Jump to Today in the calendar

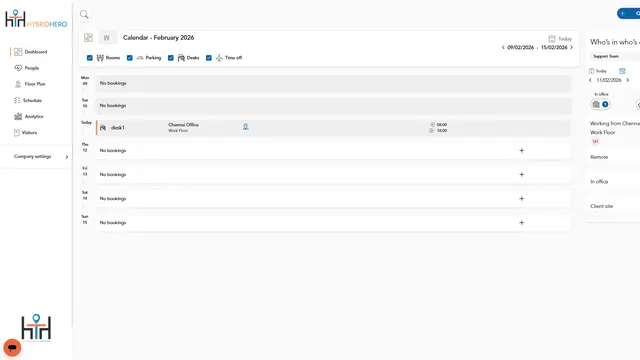[560, 39]
